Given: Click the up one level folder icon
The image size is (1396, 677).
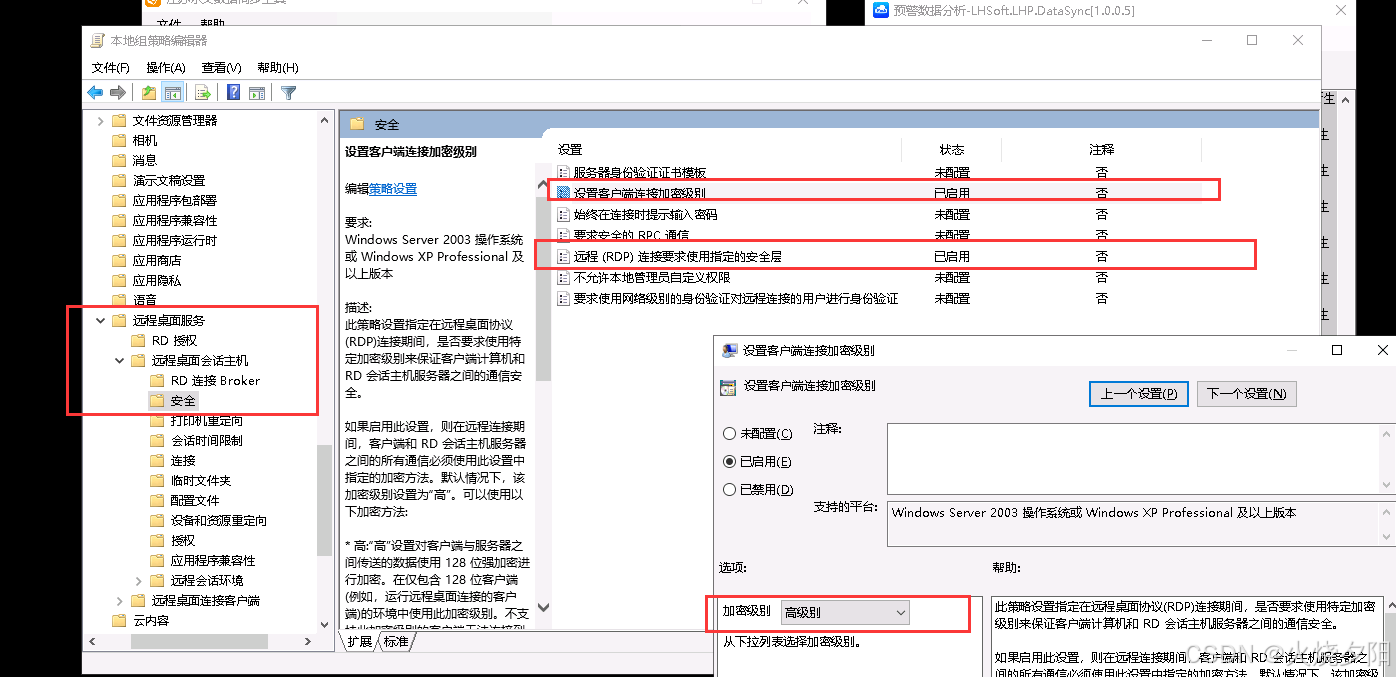Looking at the screenshot, I should 148,92.
